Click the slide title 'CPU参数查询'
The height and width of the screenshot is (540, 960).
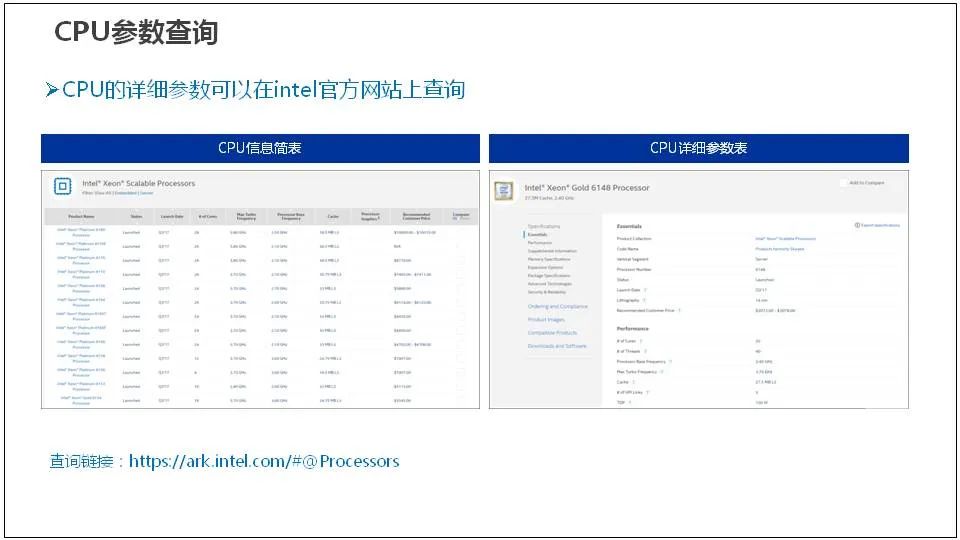click(x=135, y=32)
